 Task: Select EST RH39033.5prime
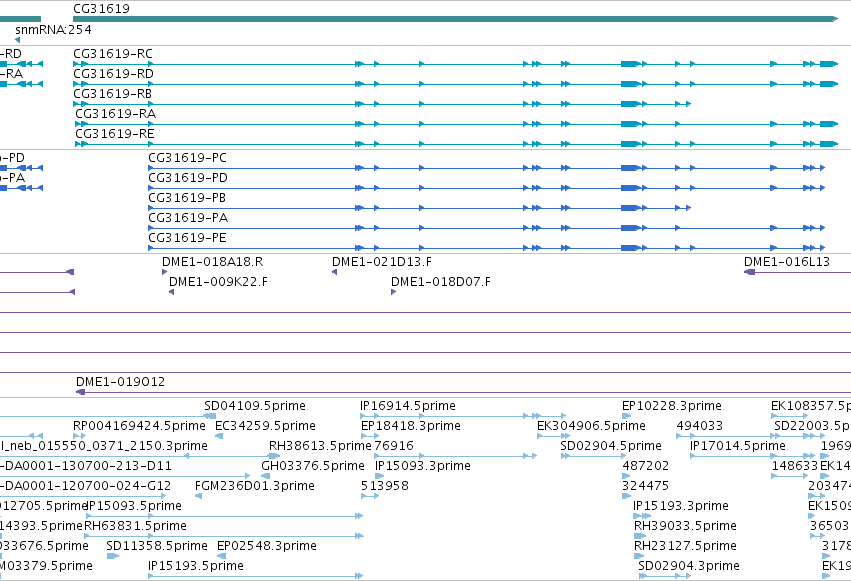click(685, 526)
